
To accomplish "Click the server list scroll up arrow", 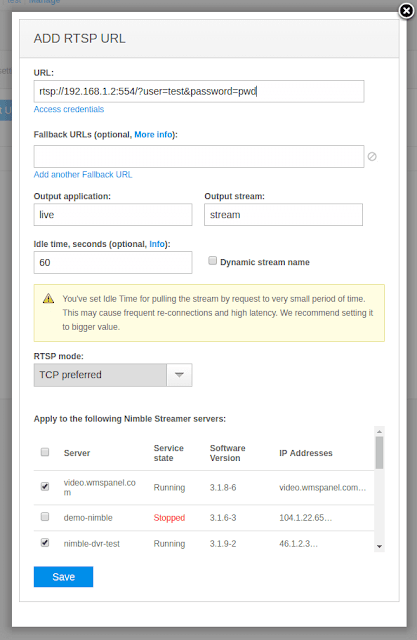I will [379, 431].
